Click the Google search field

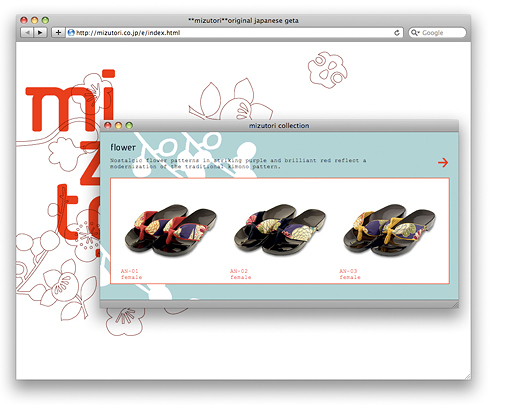tap(437, 33)
